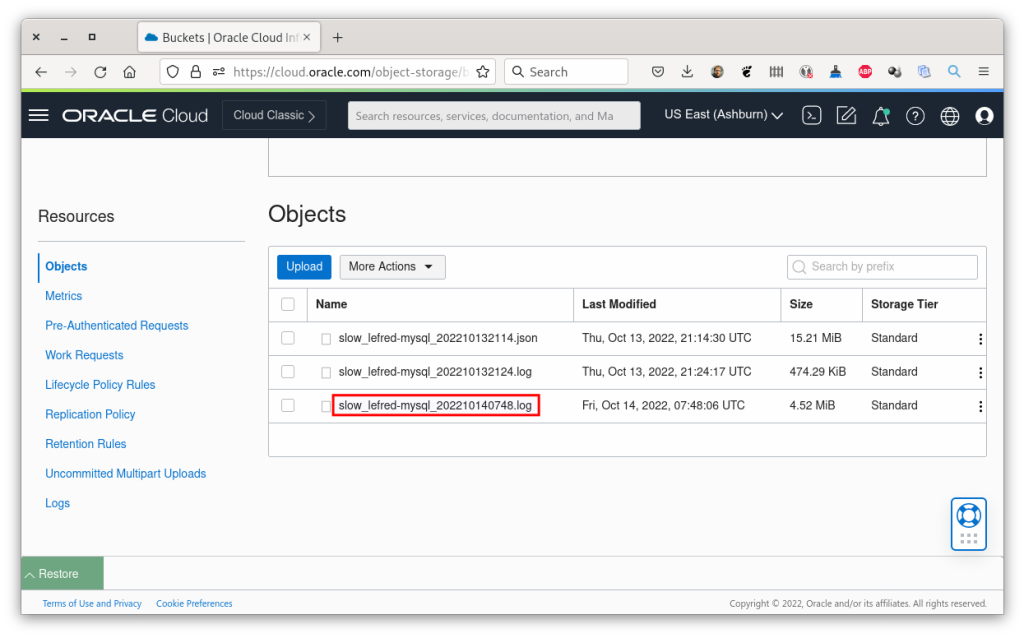Open object slow_lefred-mysql_202210132114.json
1024x638 pixels.
438,338
